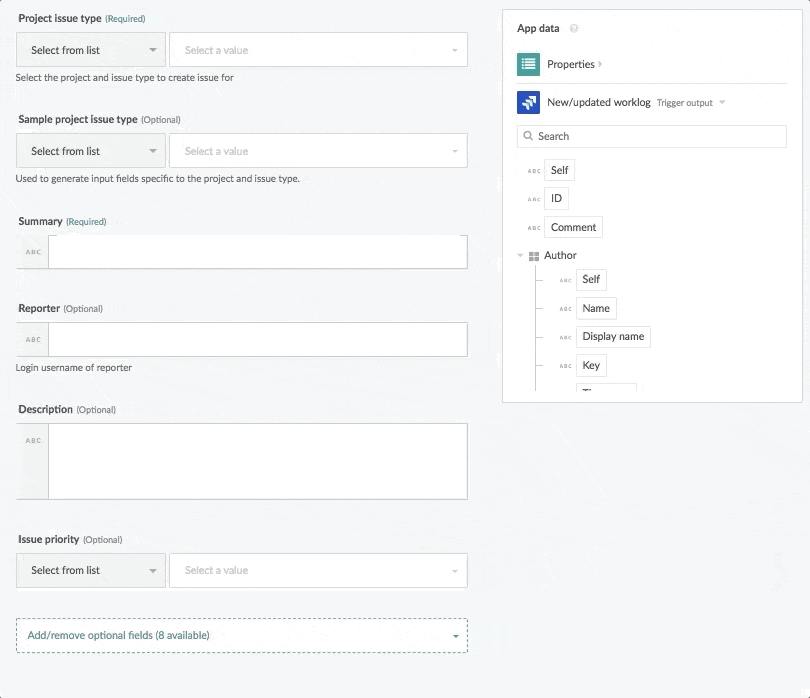The width and height of the screenshot is (810, 698).
Task: Select the Display name token
Action: click(x=613, y=336)
